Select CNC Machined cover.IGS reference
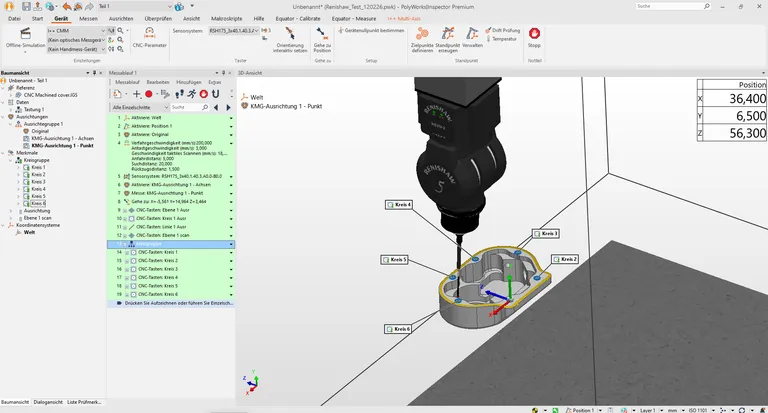The height and width of the screenshot is (413, 768). 50,95
